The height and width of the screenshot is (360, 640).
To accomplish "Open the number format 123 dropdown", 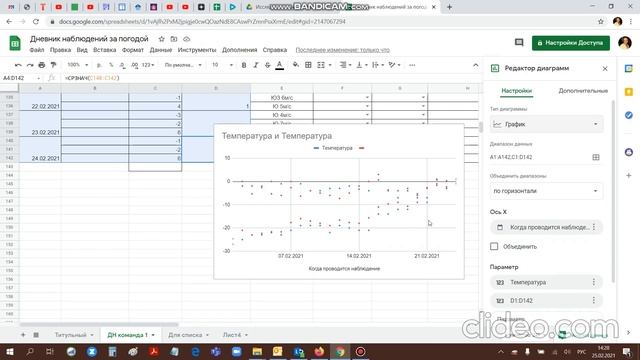I will (x=148, y=65).
